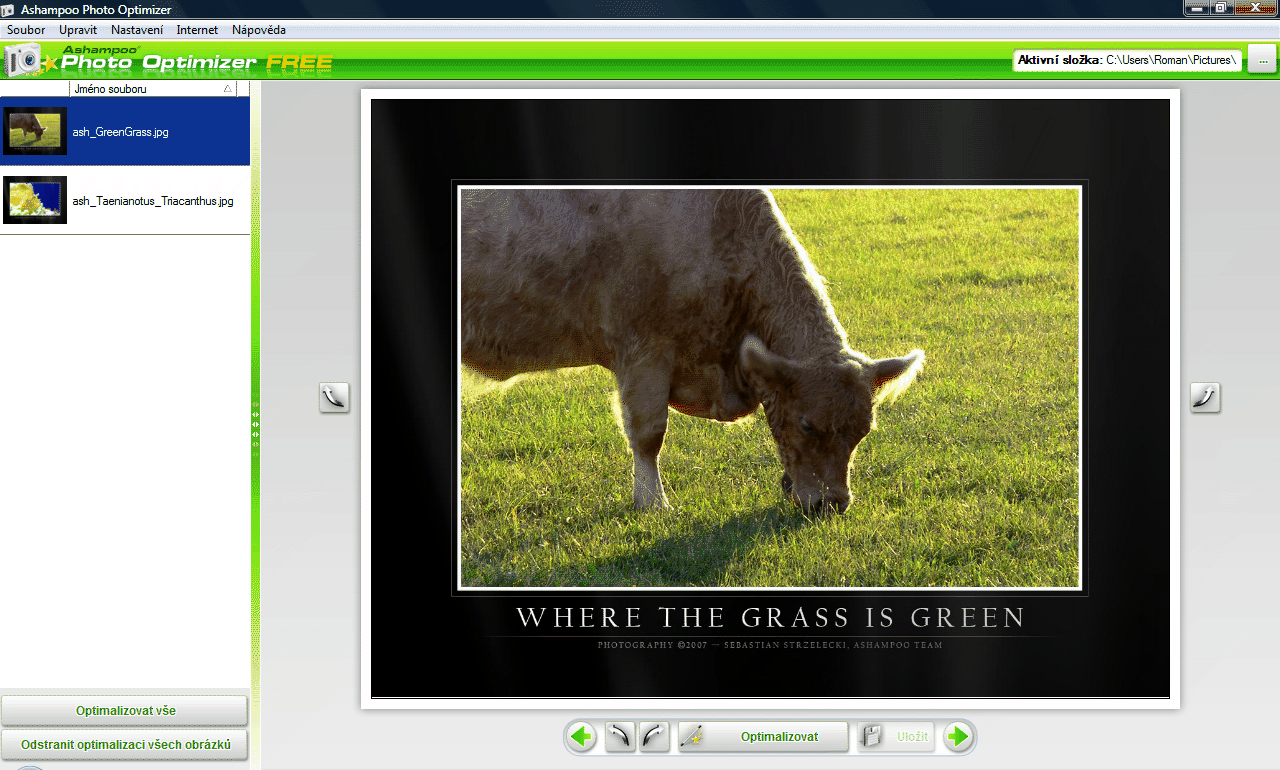Click the cow photo in the preview area
This screenshot has height=770, width=1280.
click(x=770, y=388)
